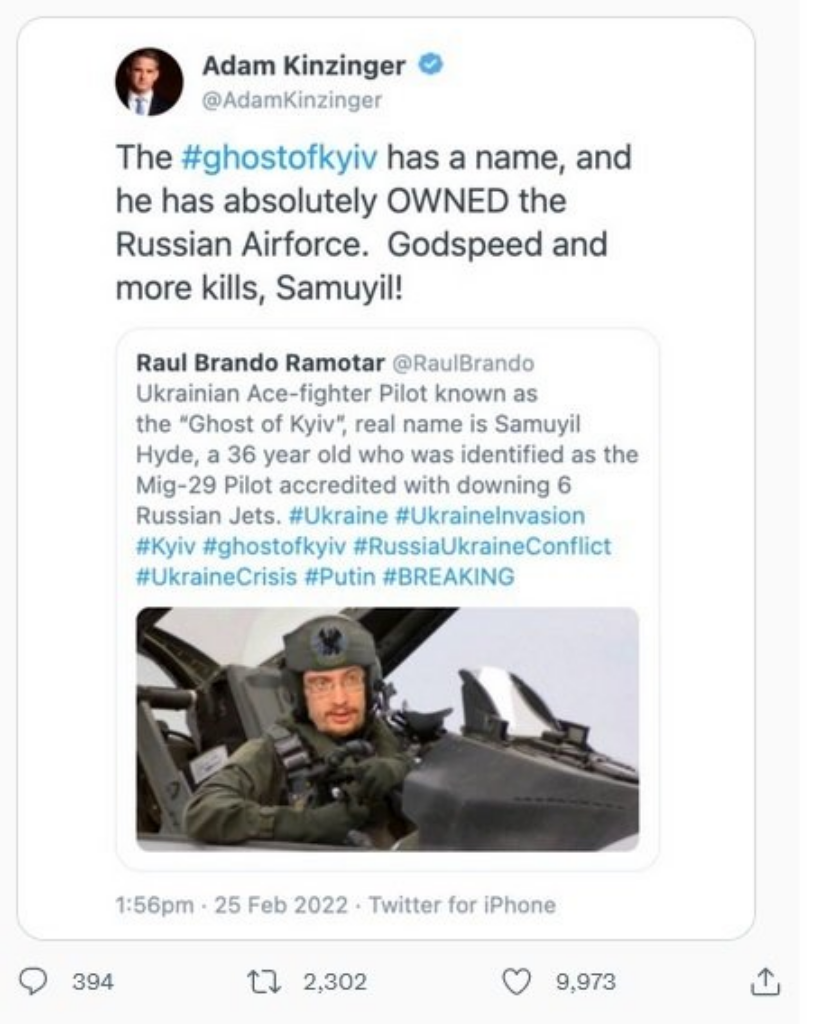Open the @AdamKinzinger handle link
830x1024 pixels.
292,100
